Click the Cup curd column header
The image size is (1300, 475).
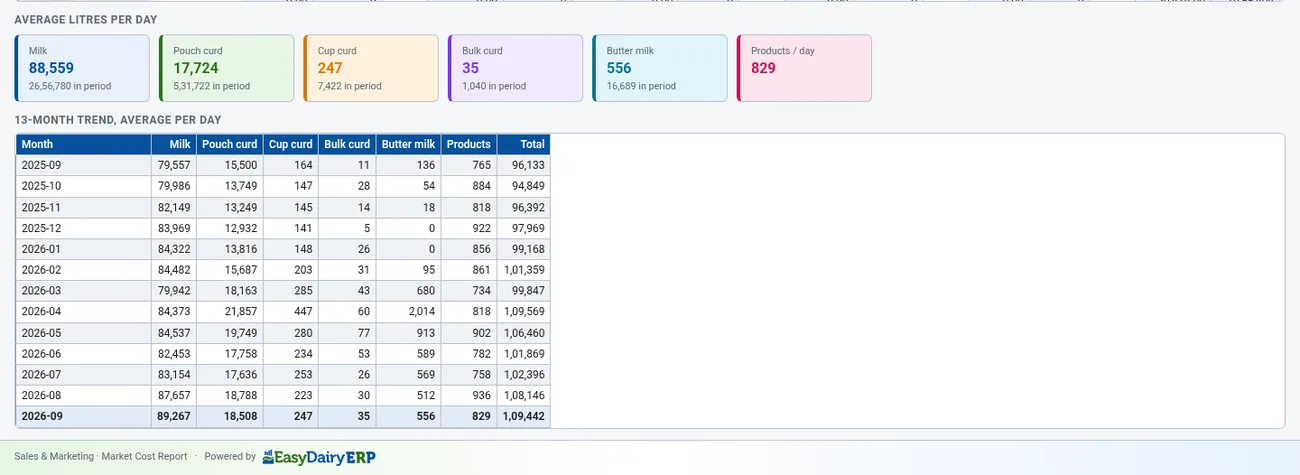(x=291, y=144)
